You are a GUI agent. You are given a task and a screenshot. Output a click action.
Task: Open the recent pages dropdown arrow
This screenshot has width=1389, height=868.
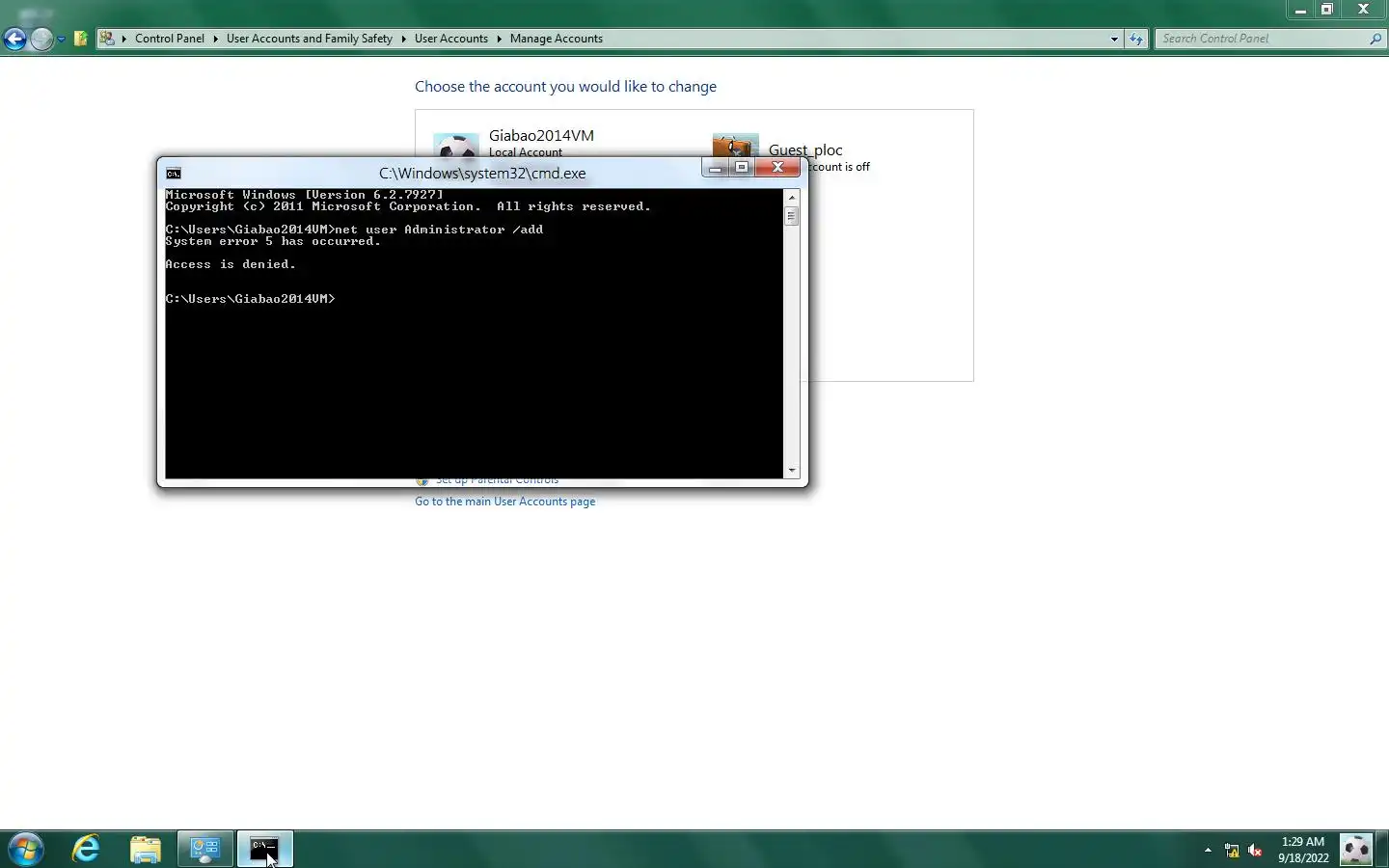point(61,40)
